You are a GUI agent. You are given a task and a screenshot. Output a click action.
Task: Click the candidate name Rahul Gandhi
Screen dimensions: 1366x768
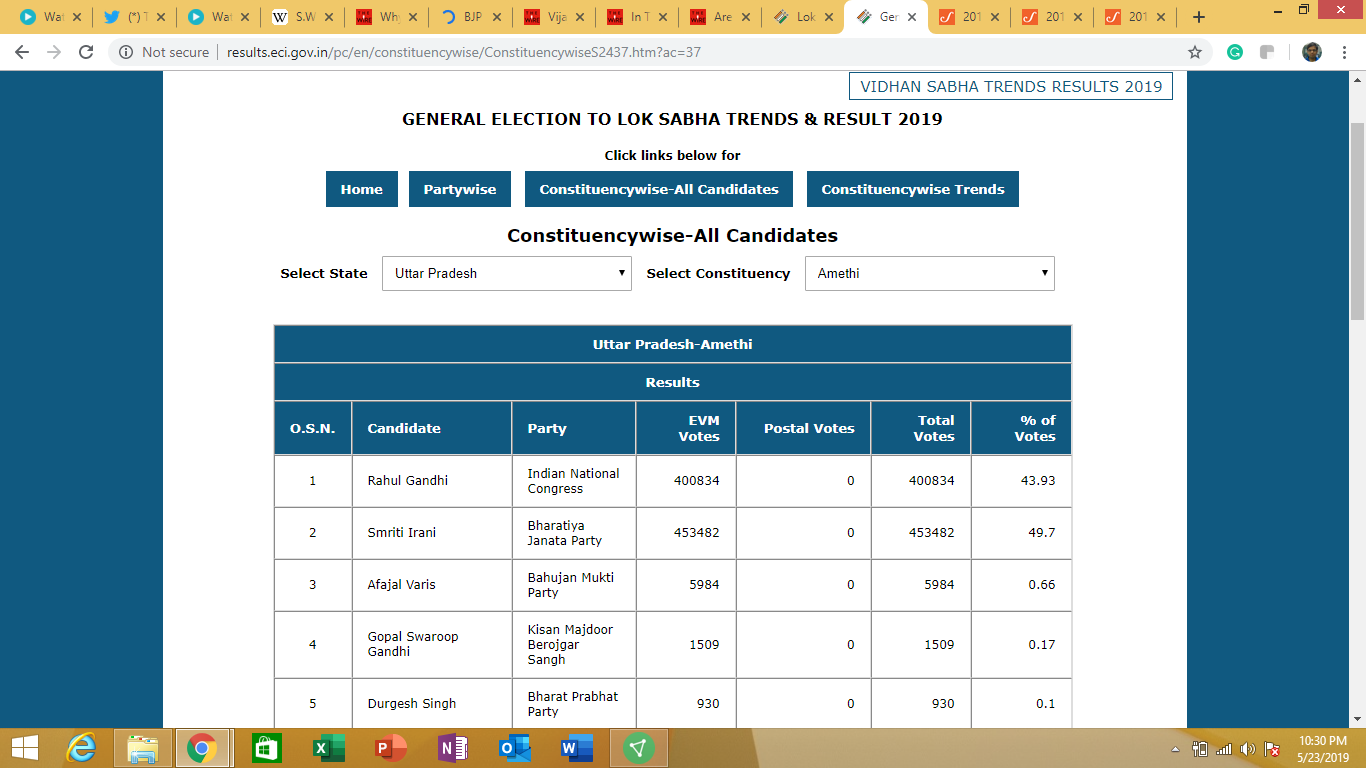point(408,481)
